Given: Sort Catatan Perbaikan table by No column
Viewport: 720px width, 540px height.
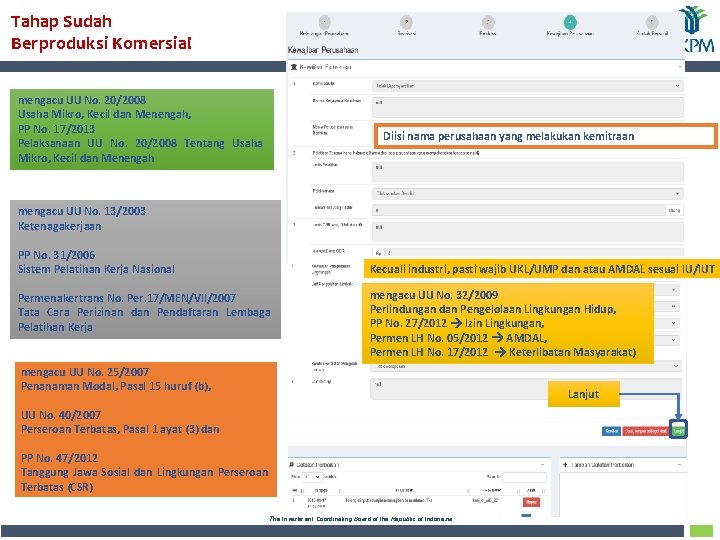Looking at the screenshot, I should tap(297, 490).
